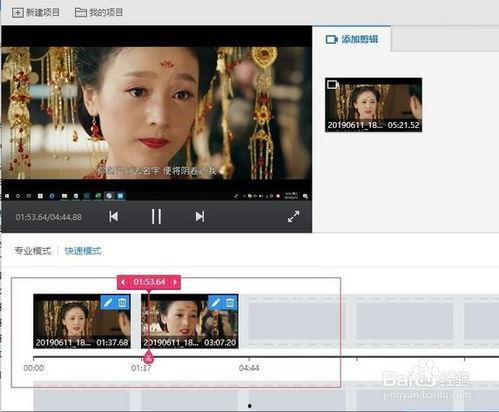Image resolution: width=499 pixels, height=412 pixels.
Task: Pause the video playback
Action: coord(156,217)
